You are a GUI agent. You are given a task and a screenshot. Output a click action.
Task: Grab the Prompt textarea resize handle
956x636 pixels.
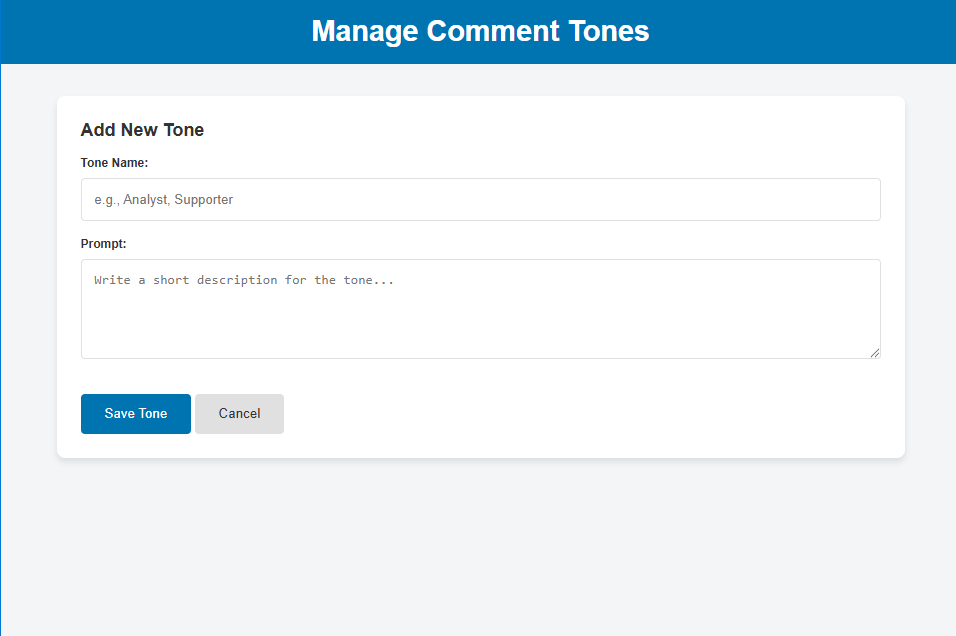(874, 352)
